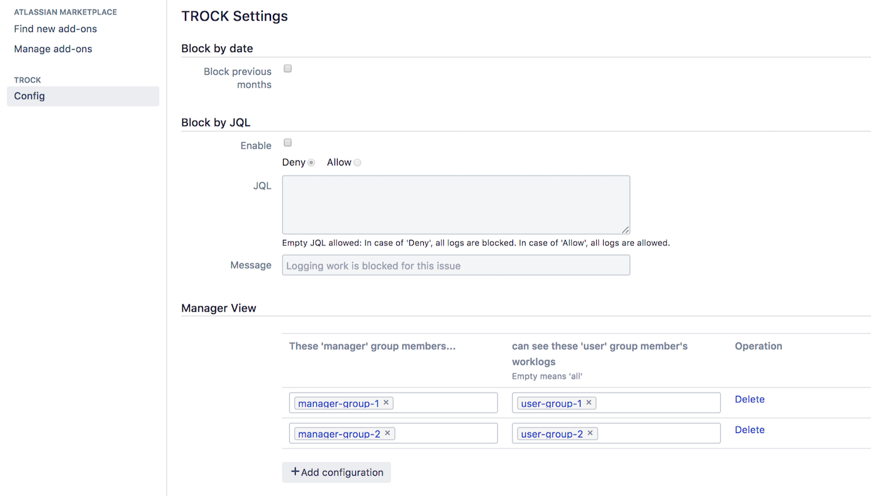Tick the Block by JQL Enable checkbox
Image resolution: width=871 pixels, height=496 pixels.
288,143
